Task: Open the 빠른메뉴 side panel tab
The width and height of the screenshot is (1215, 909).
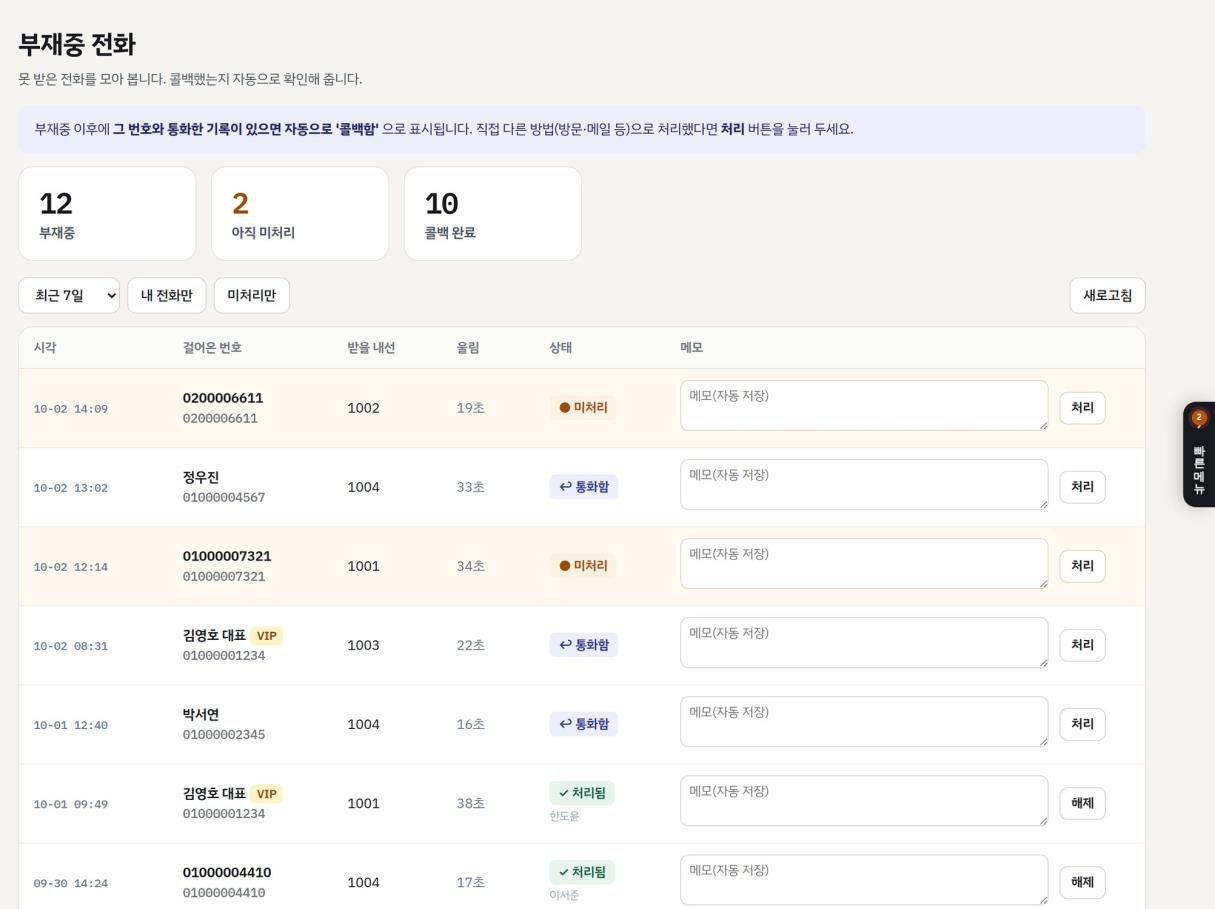Action: tap(1199, 455)
